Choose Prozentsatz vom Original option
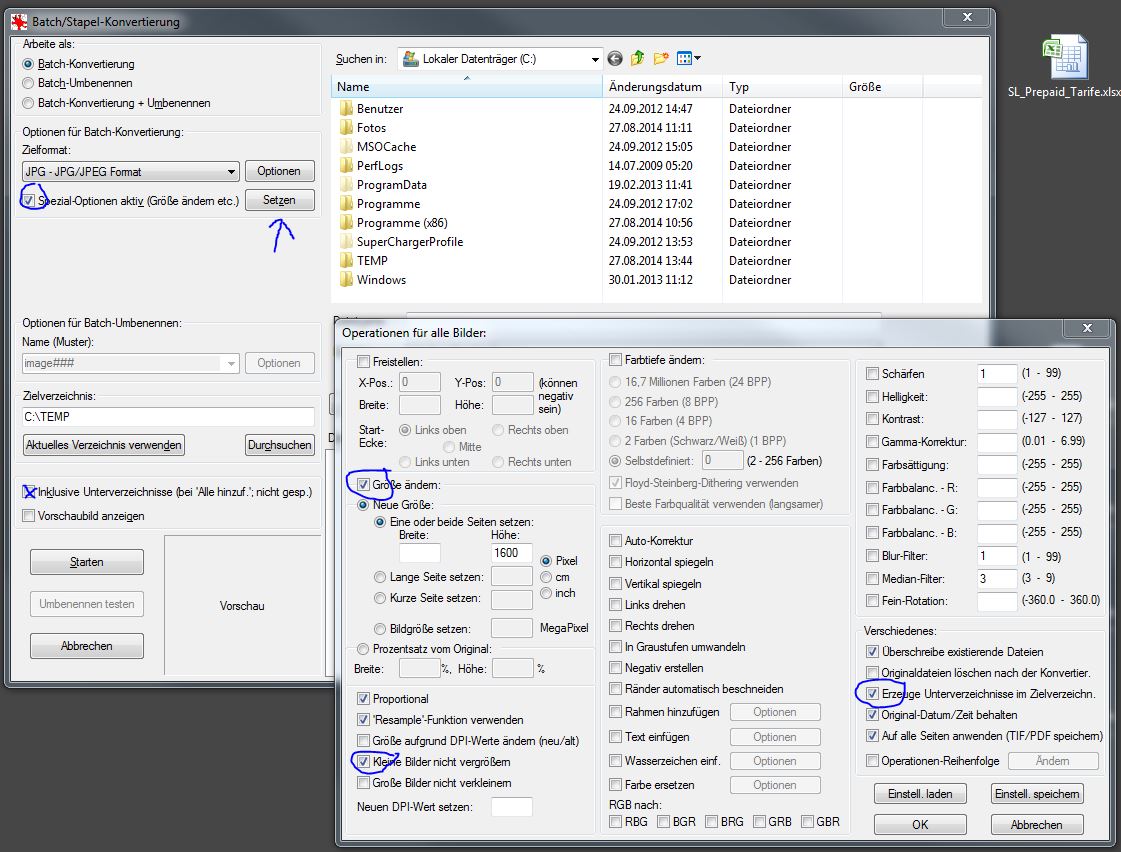 (363, 649)
